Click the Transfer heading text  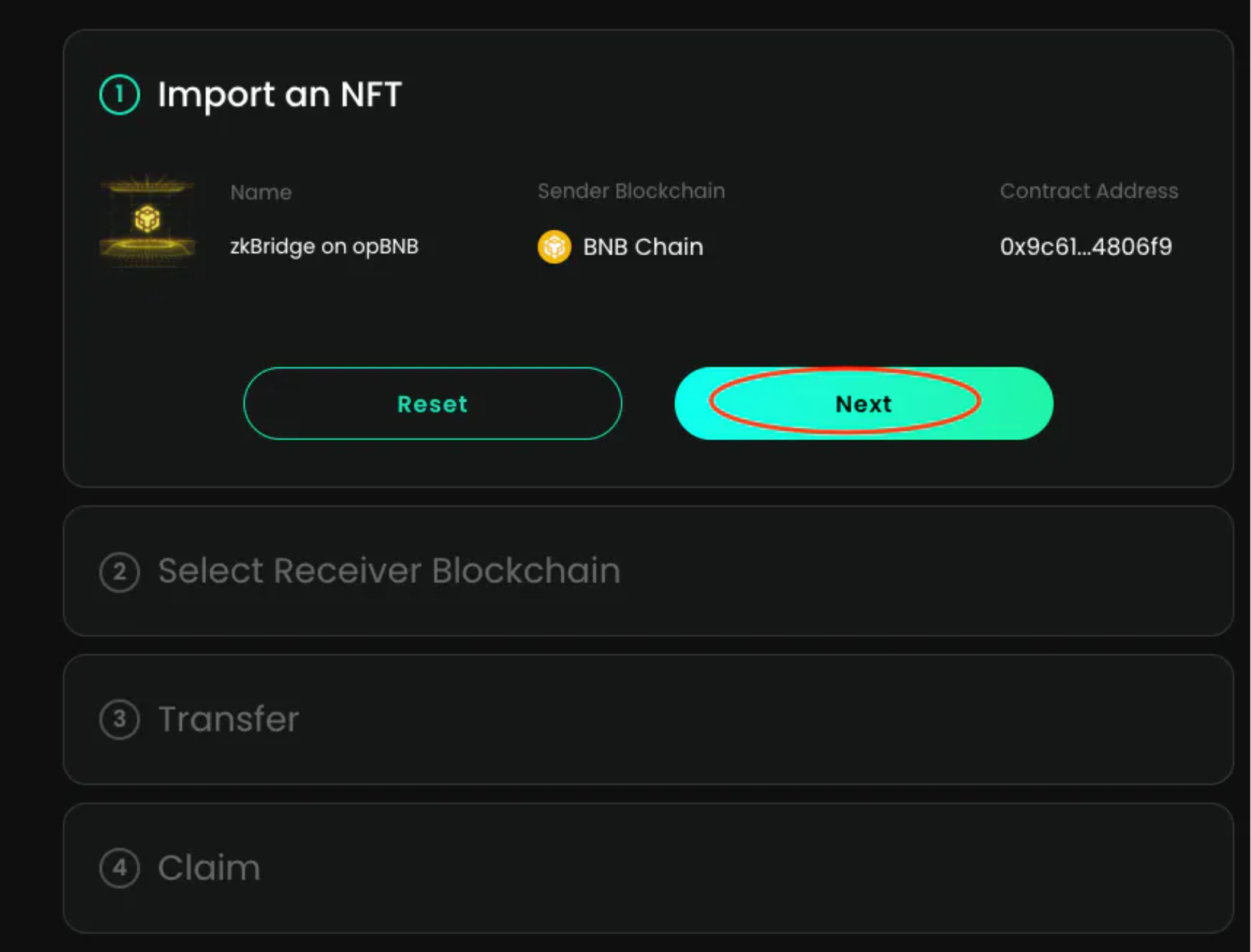coord(229,720)
